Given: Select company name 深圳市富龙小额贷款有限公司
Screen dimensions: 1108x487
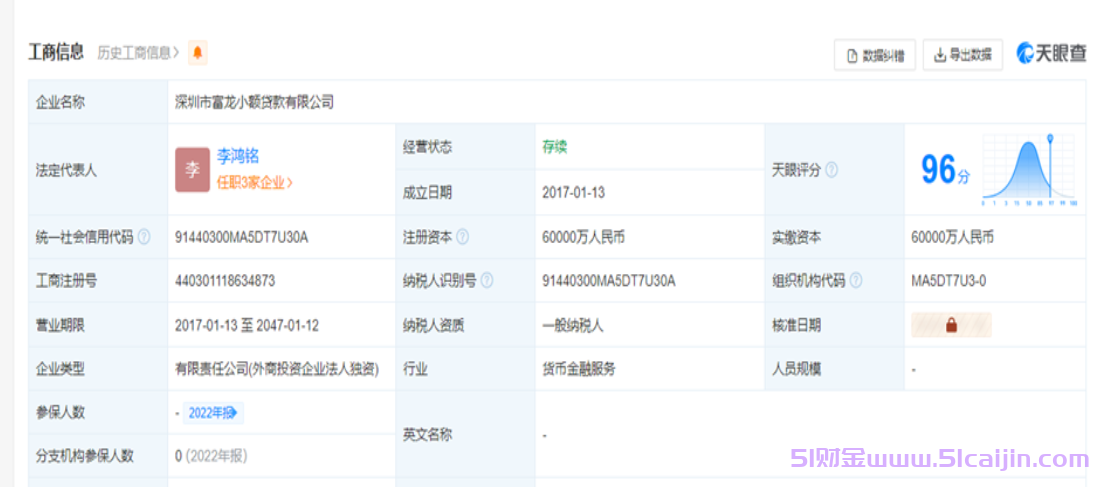Looking at the screenshot, I should [x=254, y=102].
